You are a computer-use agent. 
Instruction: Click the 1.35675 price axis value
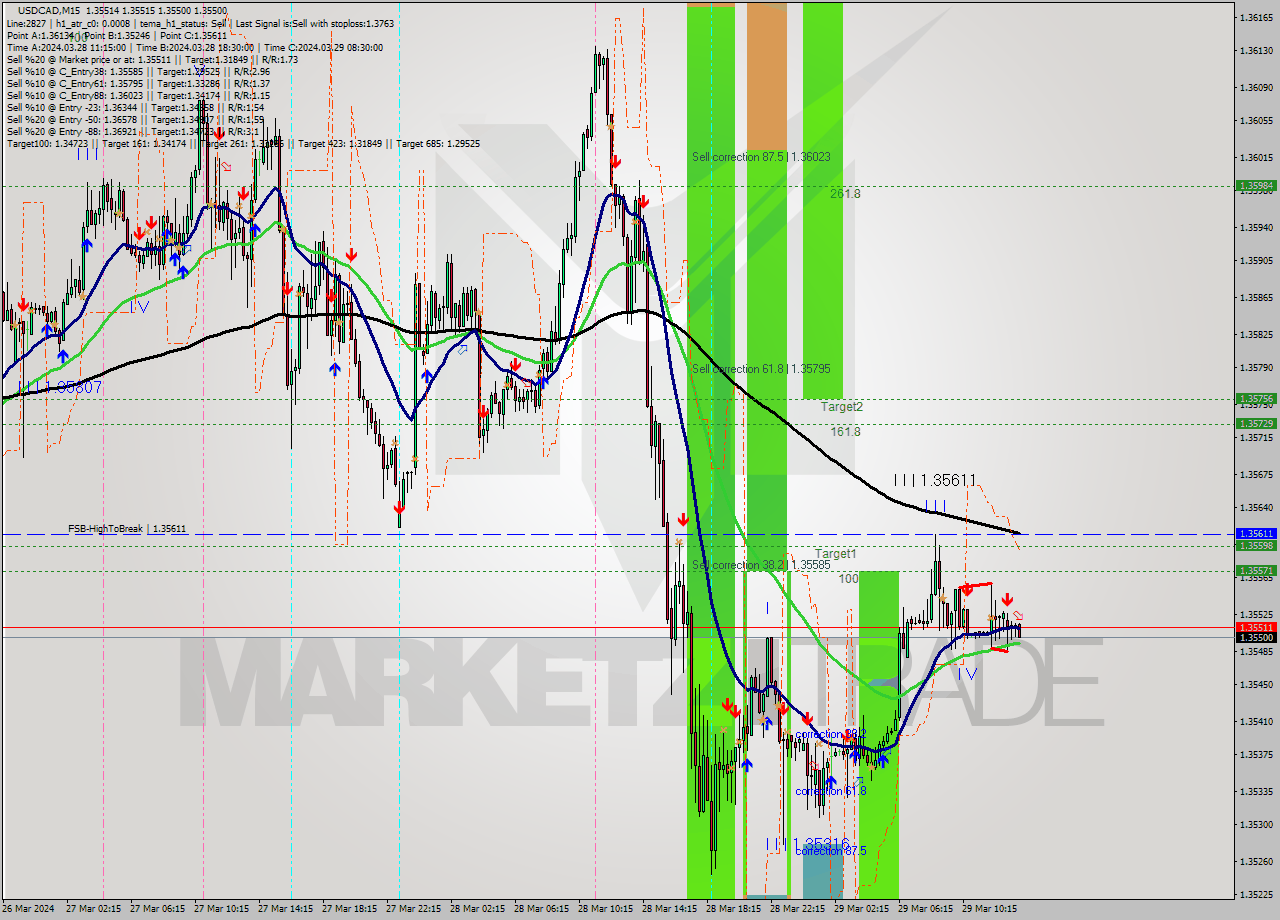click(x=1256, y=475)
